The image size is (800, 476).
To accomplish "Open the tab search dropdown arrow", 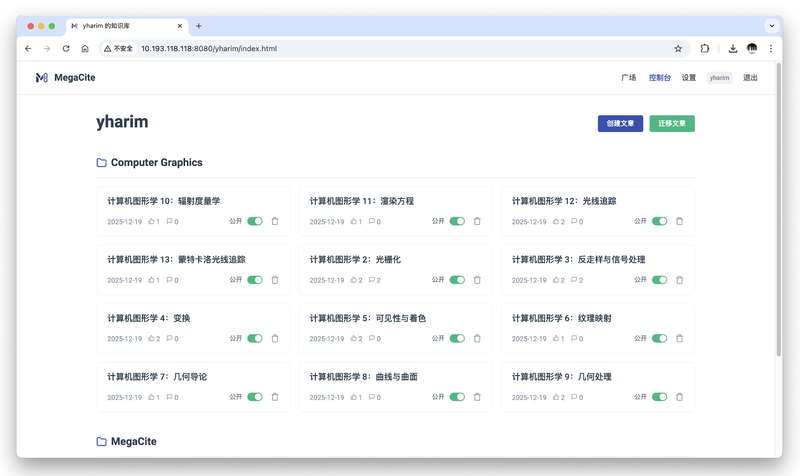I will [771, 26].
